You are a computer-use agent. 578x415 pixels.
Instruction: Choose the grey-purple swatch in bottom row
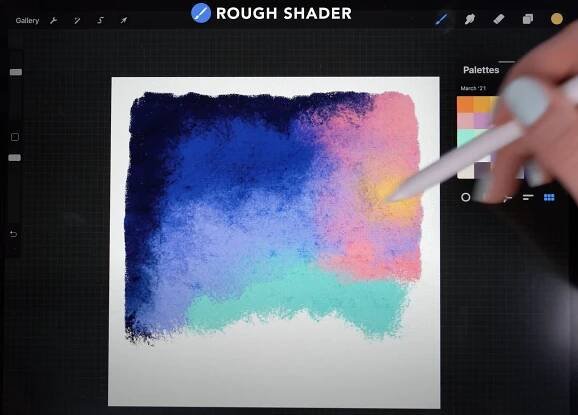coord(482,170)
